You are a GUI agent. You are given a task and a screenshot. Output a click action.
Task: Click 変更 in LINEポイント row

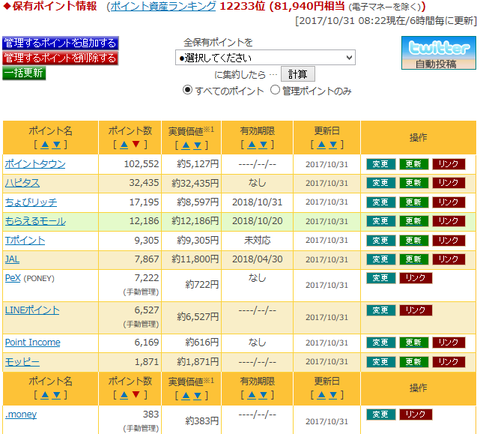coord(381,310)
